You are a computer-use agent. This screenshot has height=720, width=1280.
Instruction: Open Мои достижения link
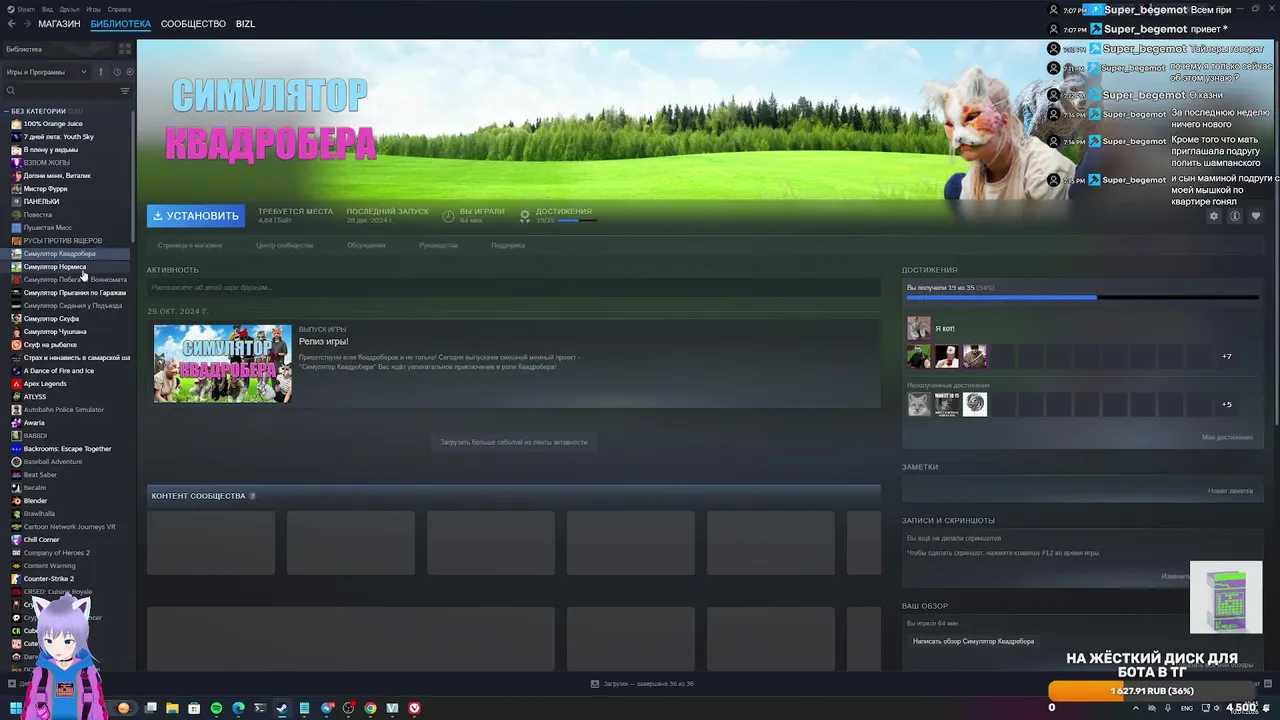[x=1227, y=437]
